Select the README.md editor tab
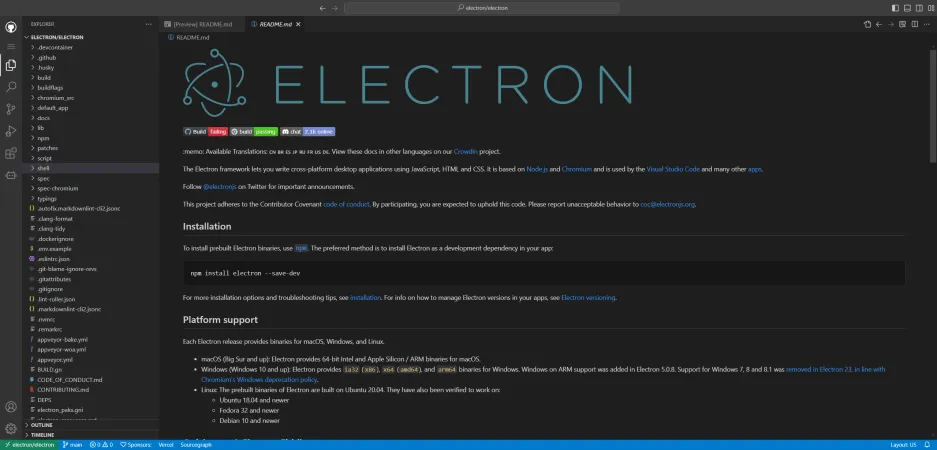 (276, 25)
